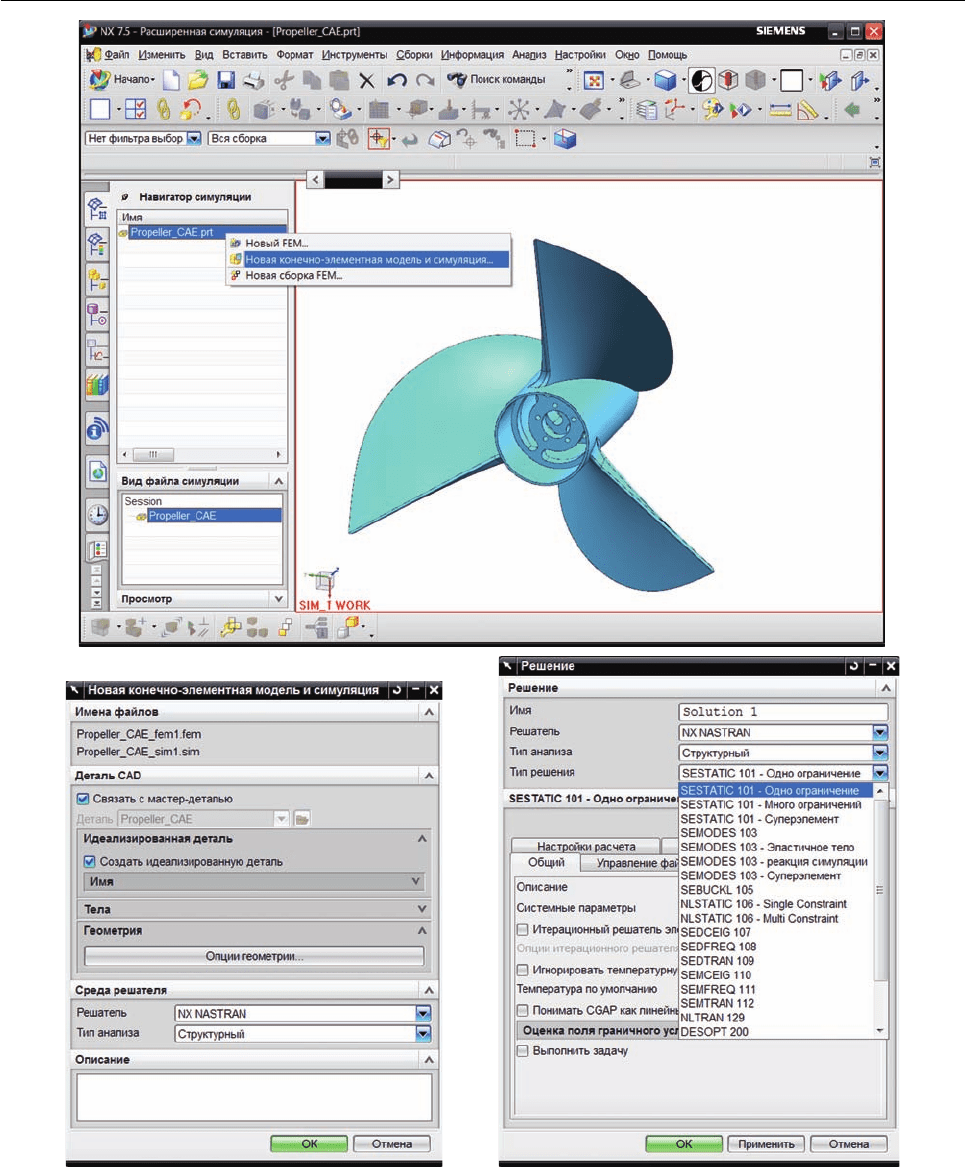Toggle Создать идеализированную деталь checkbox

pos(89,862)
